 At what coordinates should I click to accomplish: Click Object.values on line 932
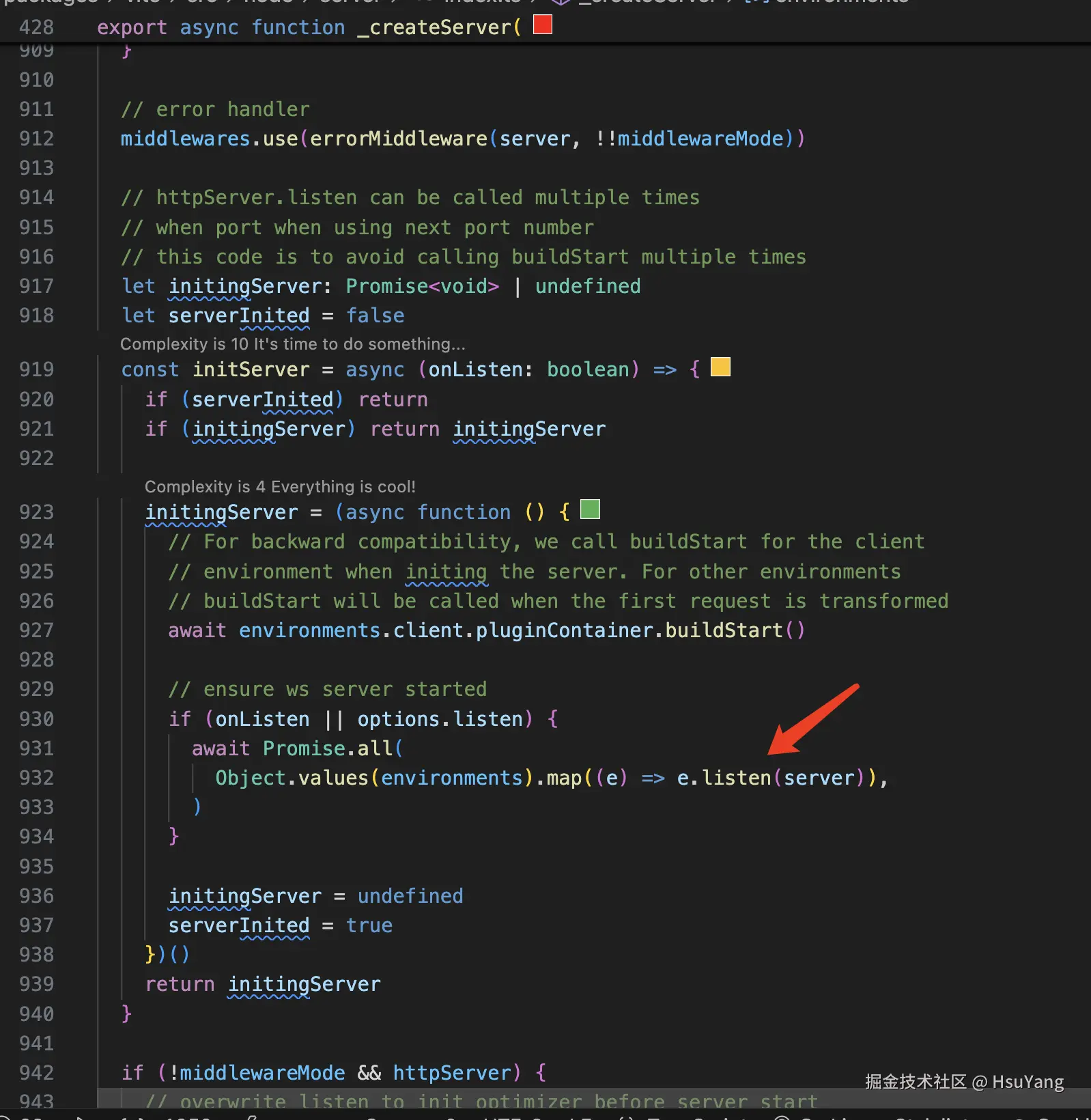point(292,778)
